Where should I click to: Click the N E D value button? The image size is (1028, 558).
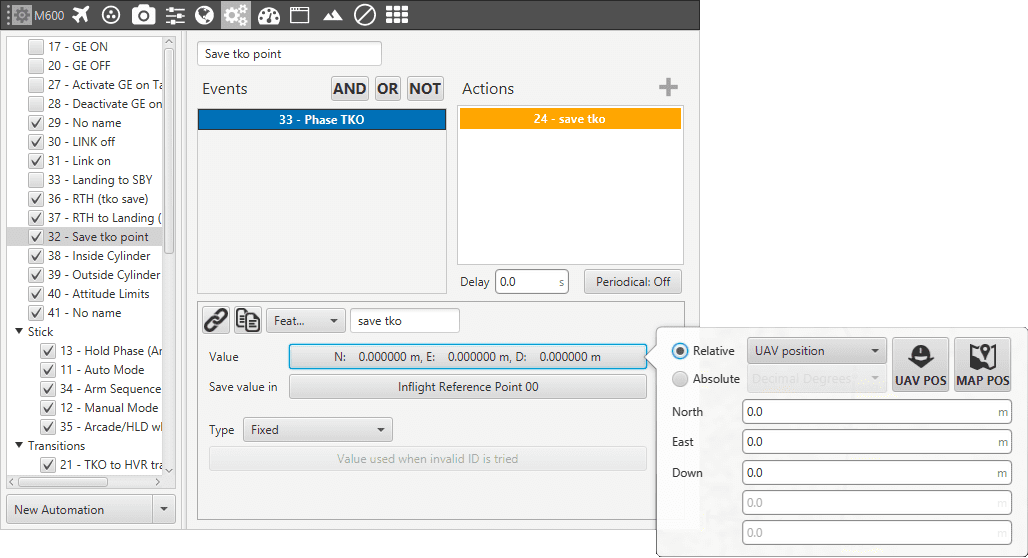pyautogui.click(x=467, y=357)
